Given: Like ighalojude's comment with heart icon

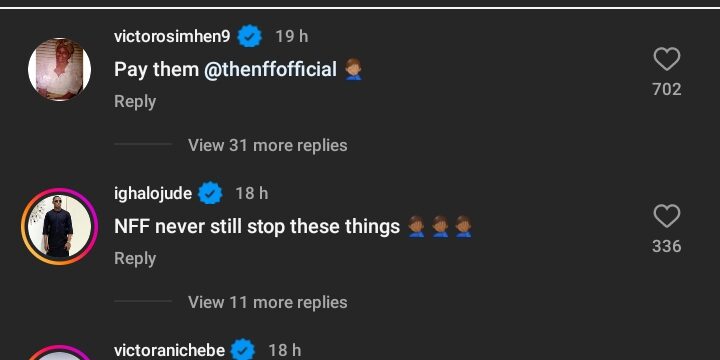Looking at the screenshot, I should pos(667,216).
